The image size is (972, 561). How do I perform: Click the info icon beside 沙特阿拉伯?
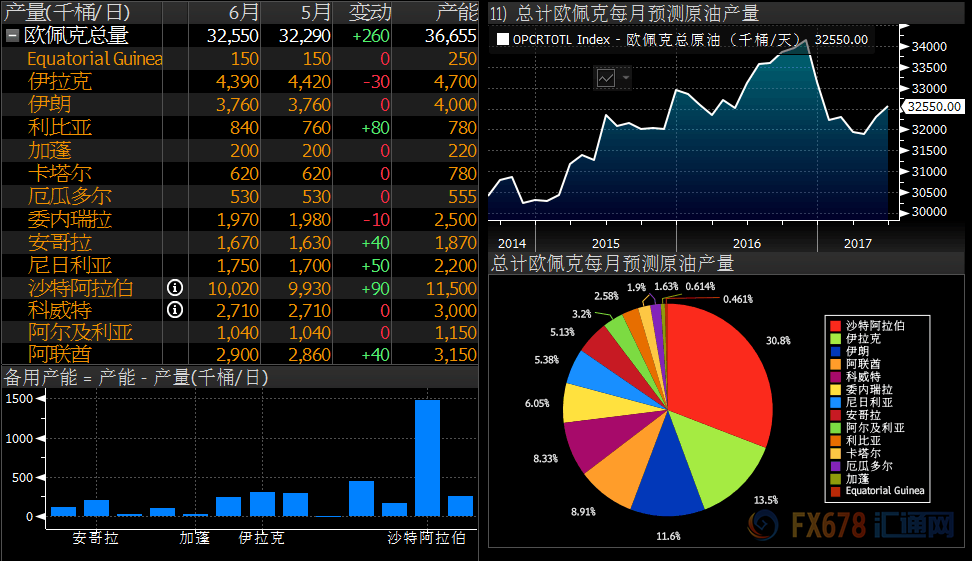pyautogui.click(x=175, y=288)
